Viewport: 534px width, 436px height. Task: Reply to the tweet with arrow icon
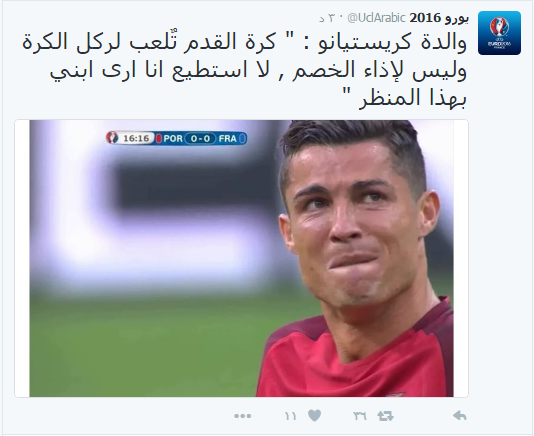pyautogui.click(x=459, y=416)
